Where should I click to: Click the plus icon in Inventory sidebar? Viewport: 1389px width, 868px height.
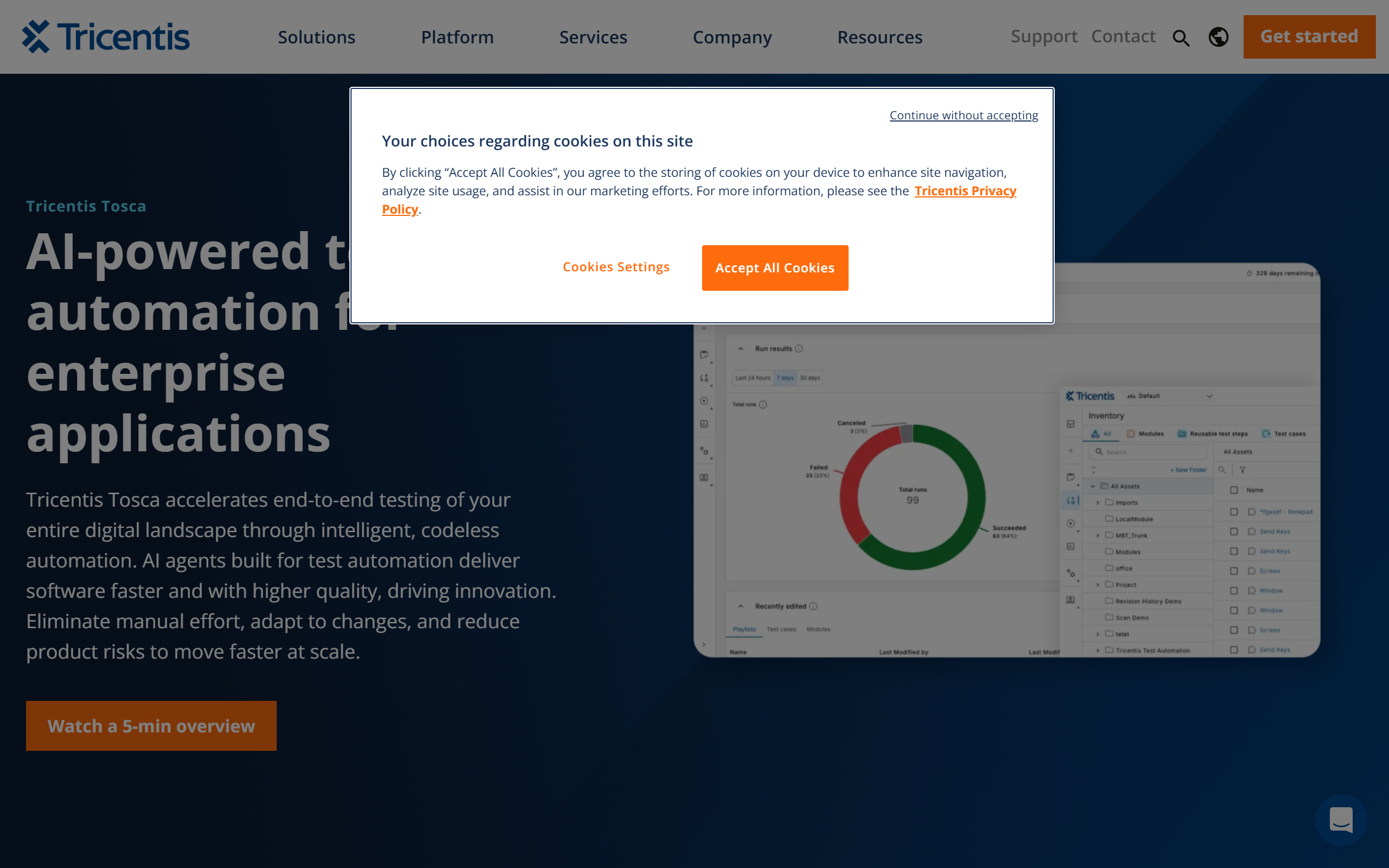click(1071, 451)
